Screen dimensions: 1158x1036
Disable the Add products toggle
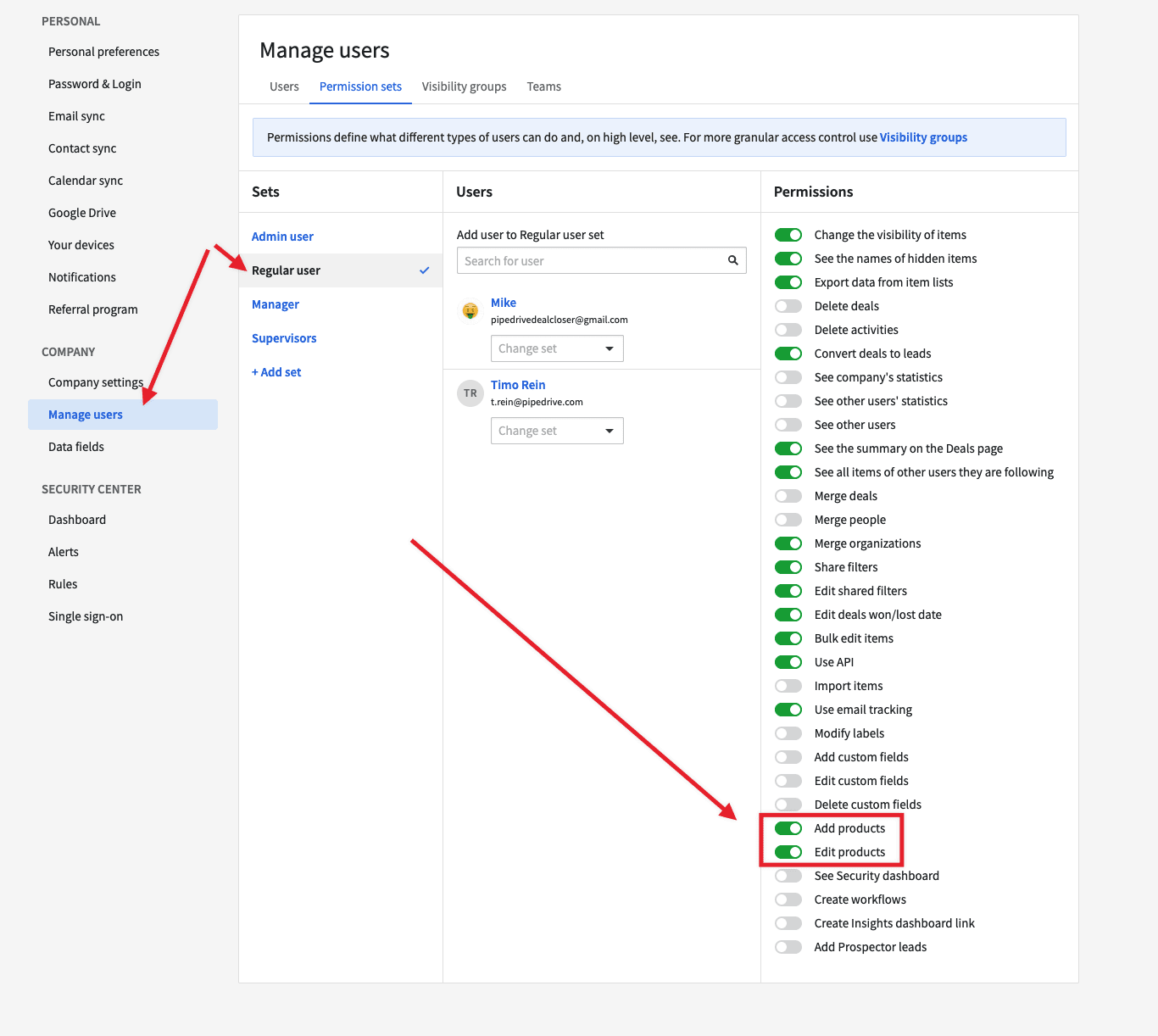point(788,828)
